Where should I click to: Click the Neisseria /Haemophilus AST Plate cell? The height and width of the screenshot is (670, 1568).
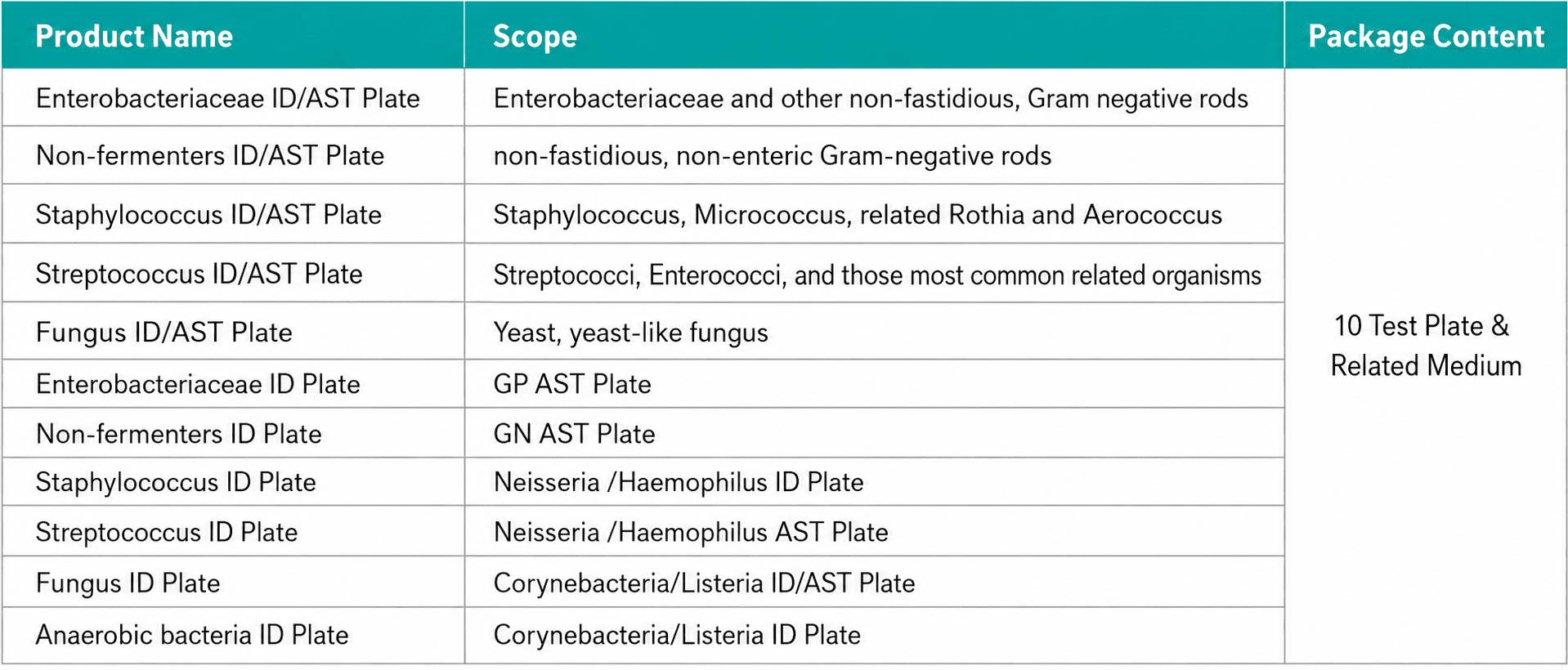(x=874, y=531)
